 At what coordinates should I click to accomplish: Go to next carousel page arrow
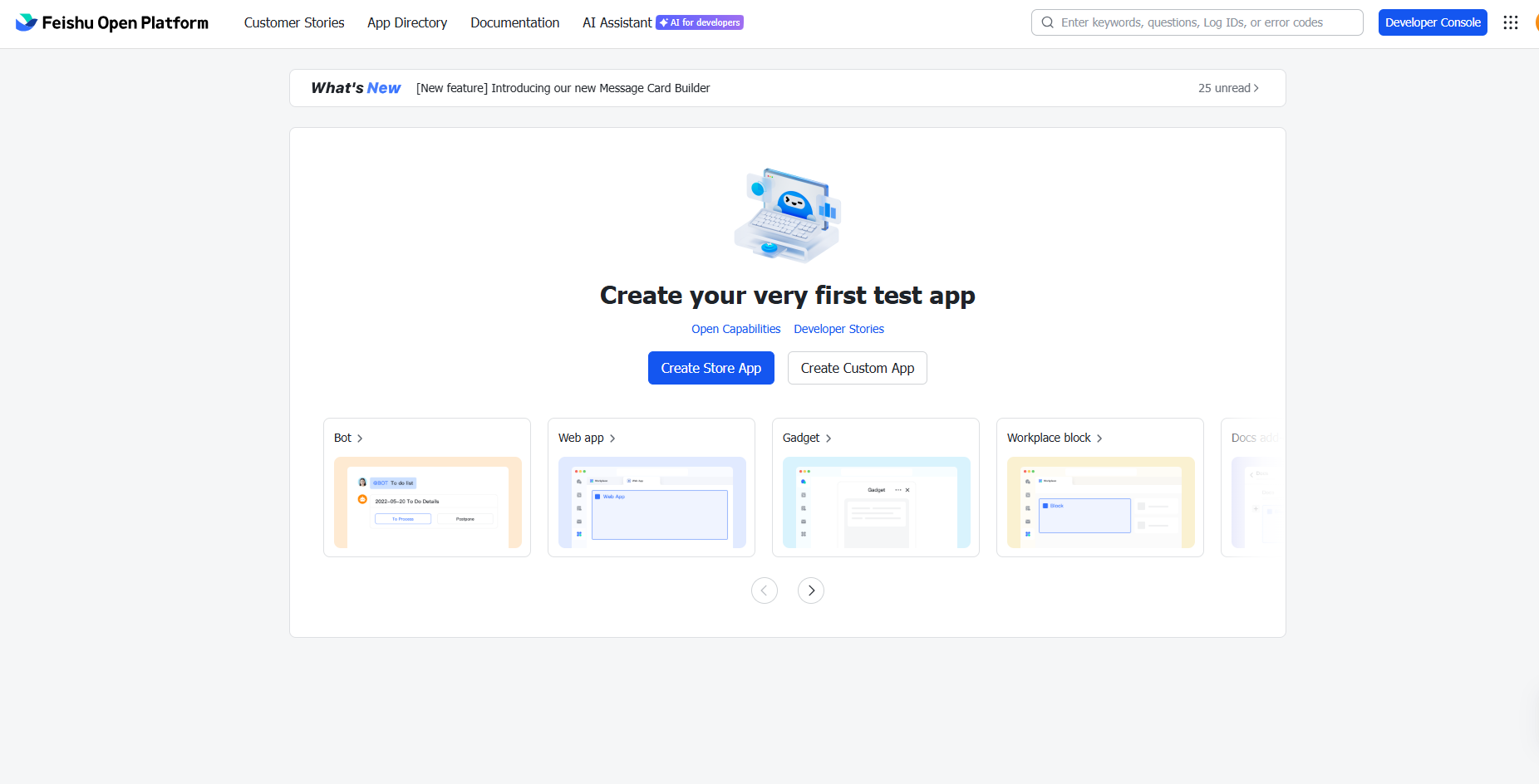click(810, 590)
